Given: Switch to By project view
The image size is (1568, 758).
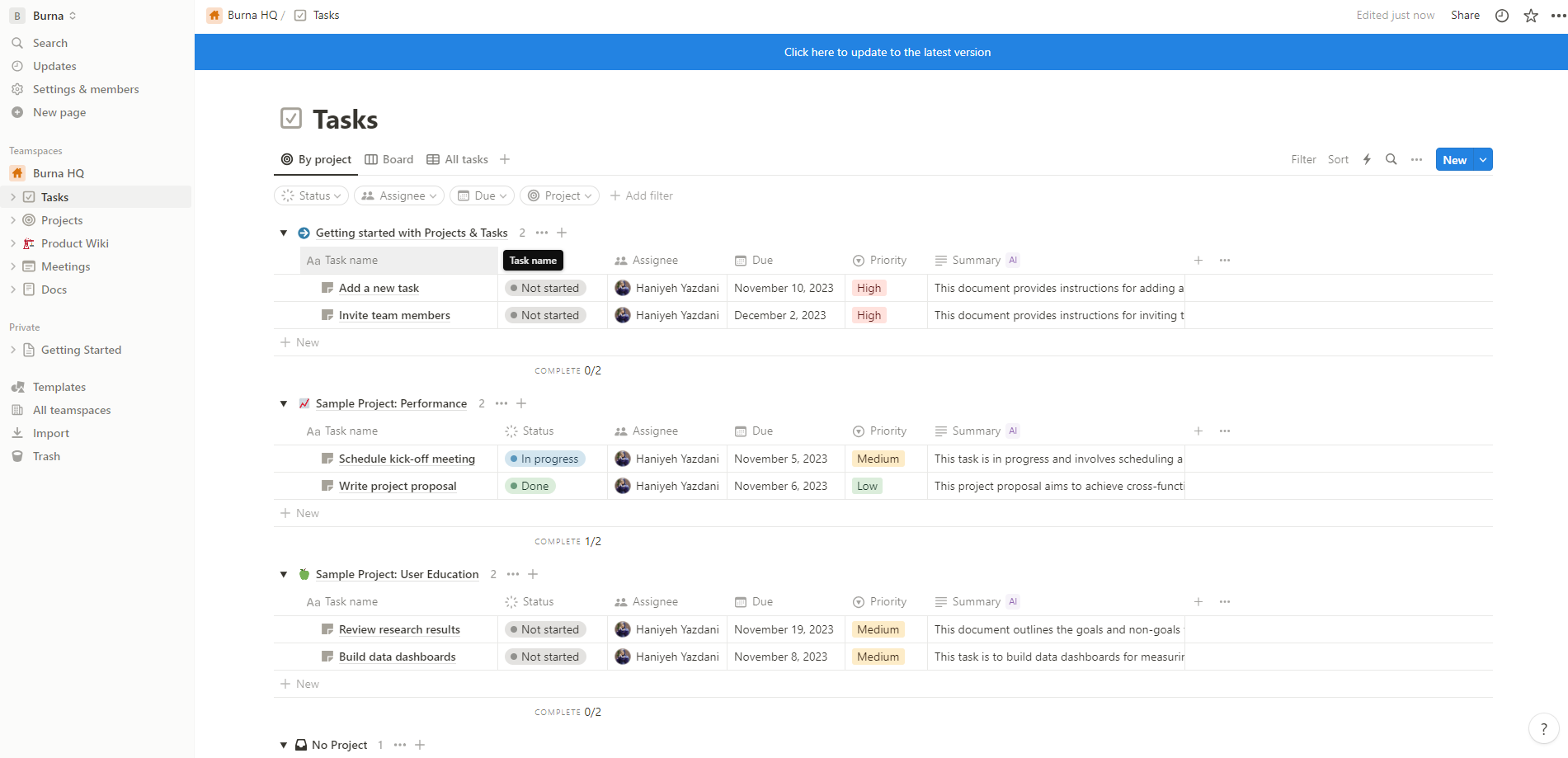Looking at the screenshot, I should coord(316,159).
